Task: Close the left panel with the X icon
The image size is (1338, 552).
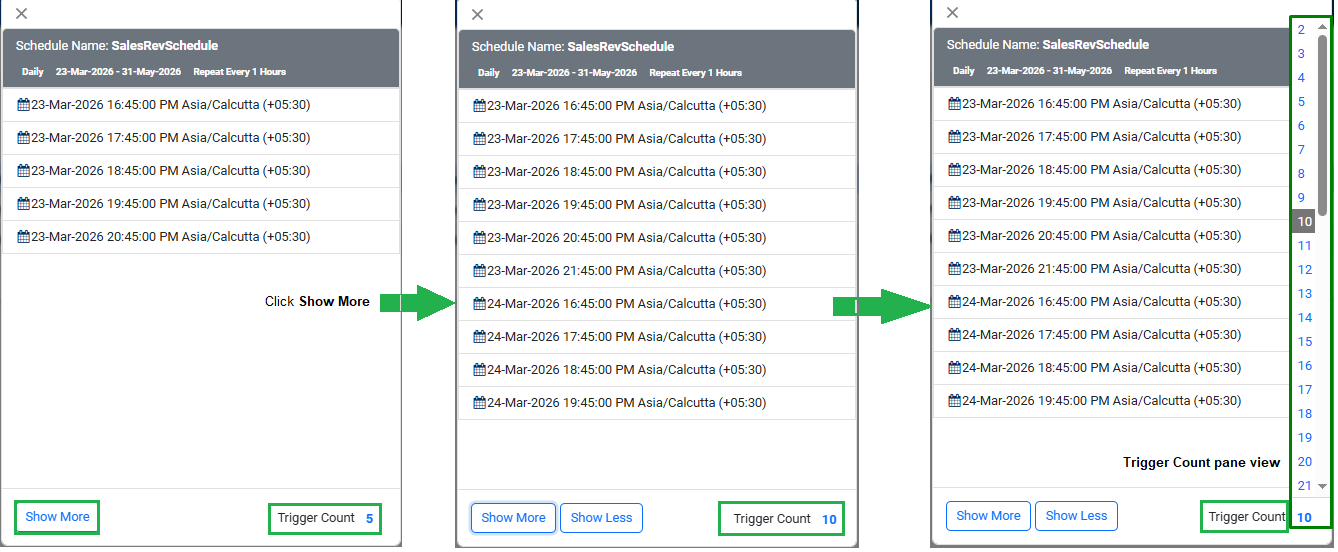Action: (x=22, y=13)
